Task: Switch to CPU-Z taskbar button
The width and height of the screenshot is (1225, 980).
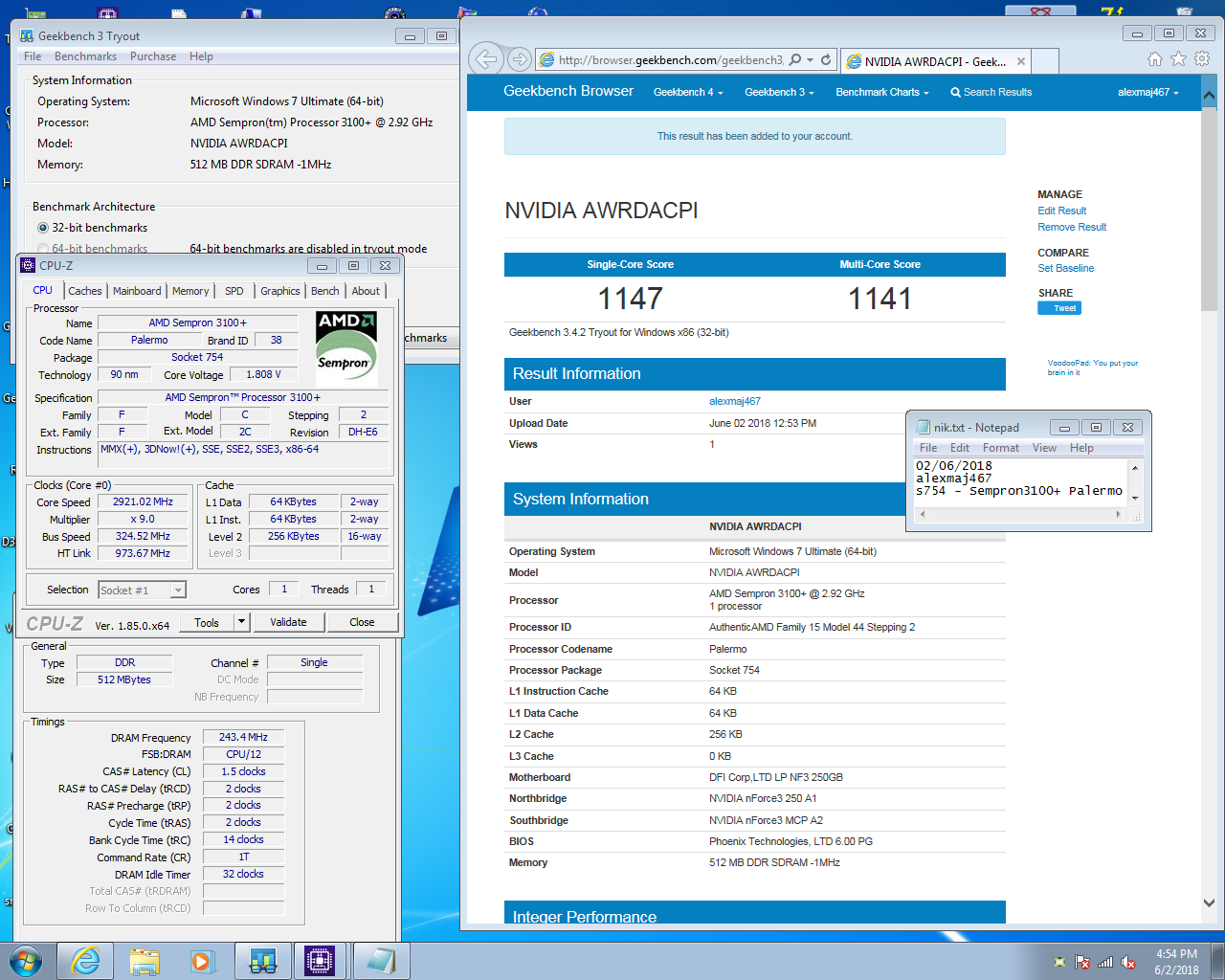Action: [321, 961]
